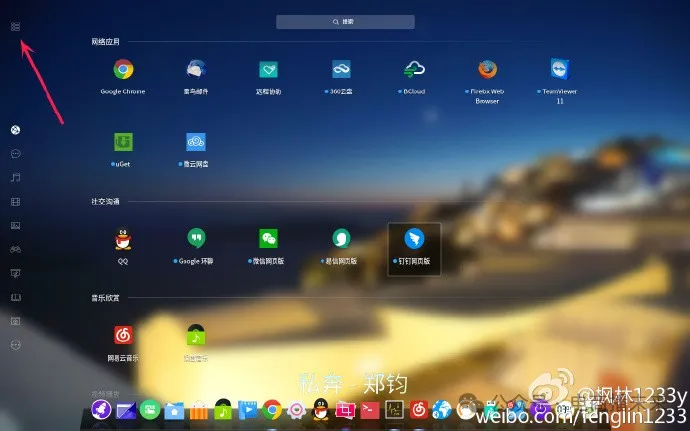This screenshot has height=431, width=690.
Task: Select the music category in sidebar
Action: click(x=15, y=178)
